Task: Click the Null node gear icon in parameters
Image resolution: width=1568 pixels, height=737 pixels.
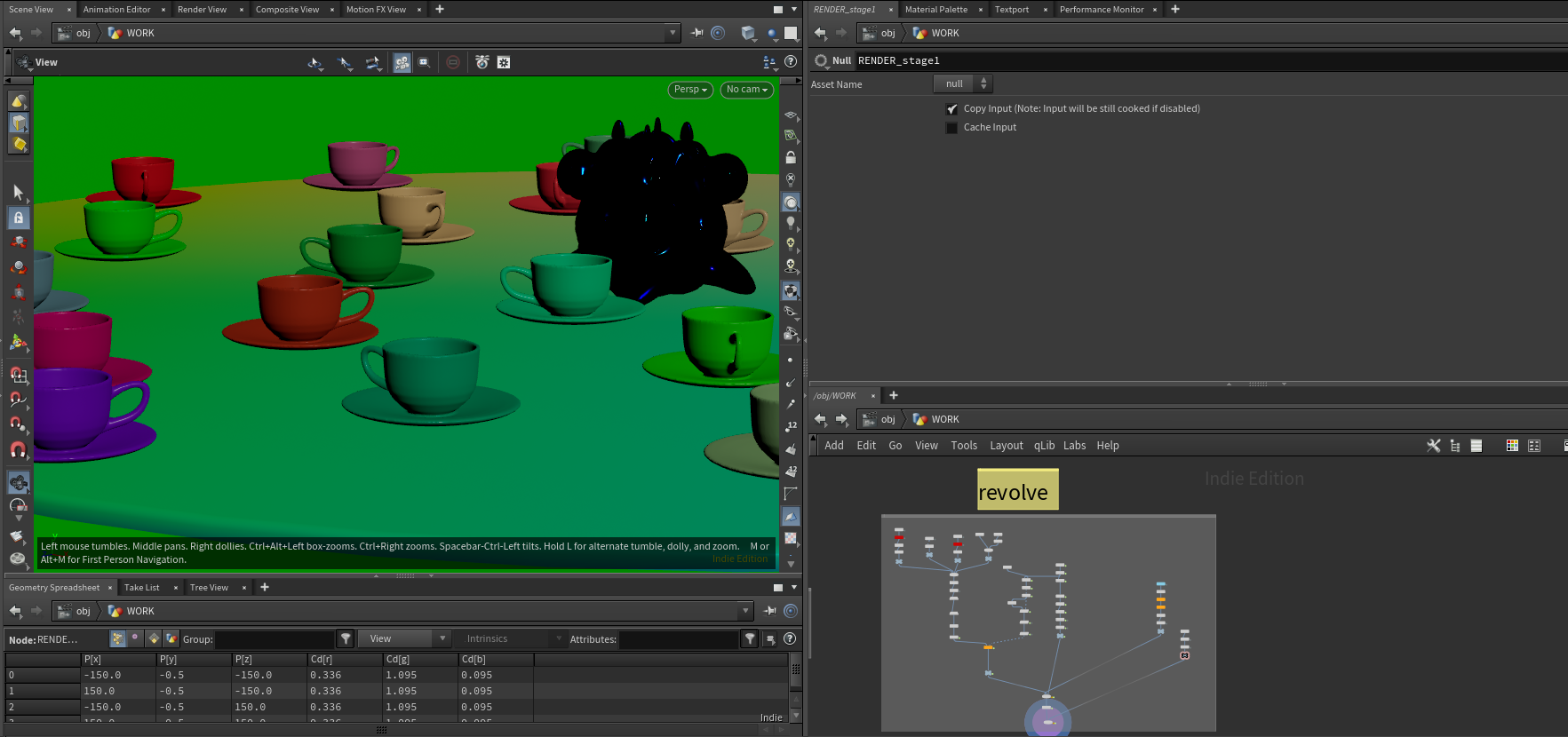Action: point(821,60)
